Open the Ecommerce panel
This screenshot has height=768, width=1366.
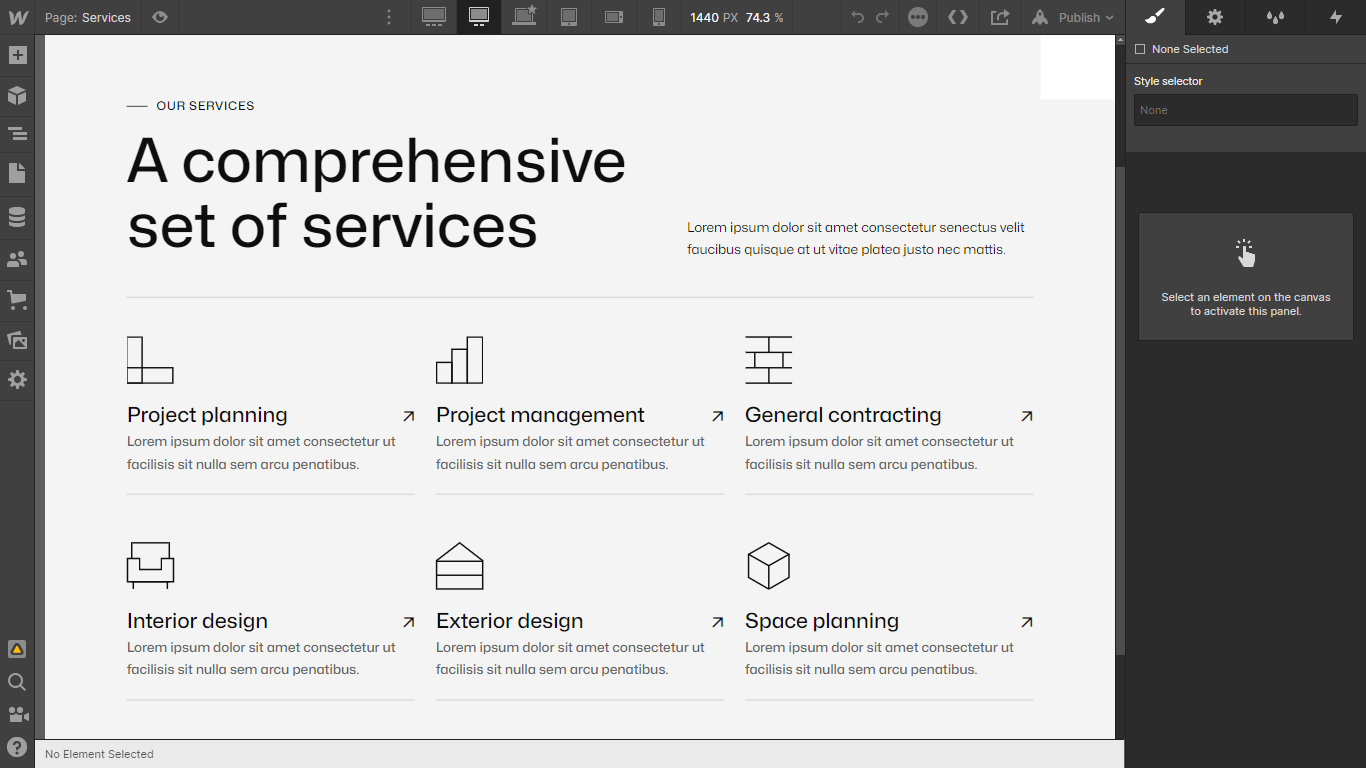coord(17,300)
